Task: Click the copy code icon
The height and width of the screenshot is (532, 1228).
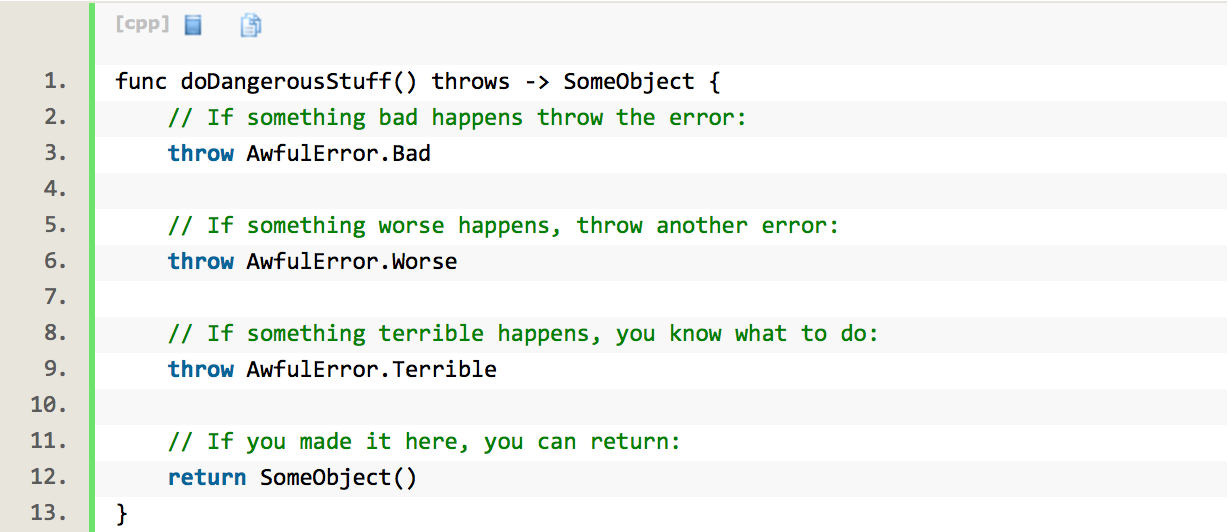Action: pyautogui.click(x=251, y=25)
